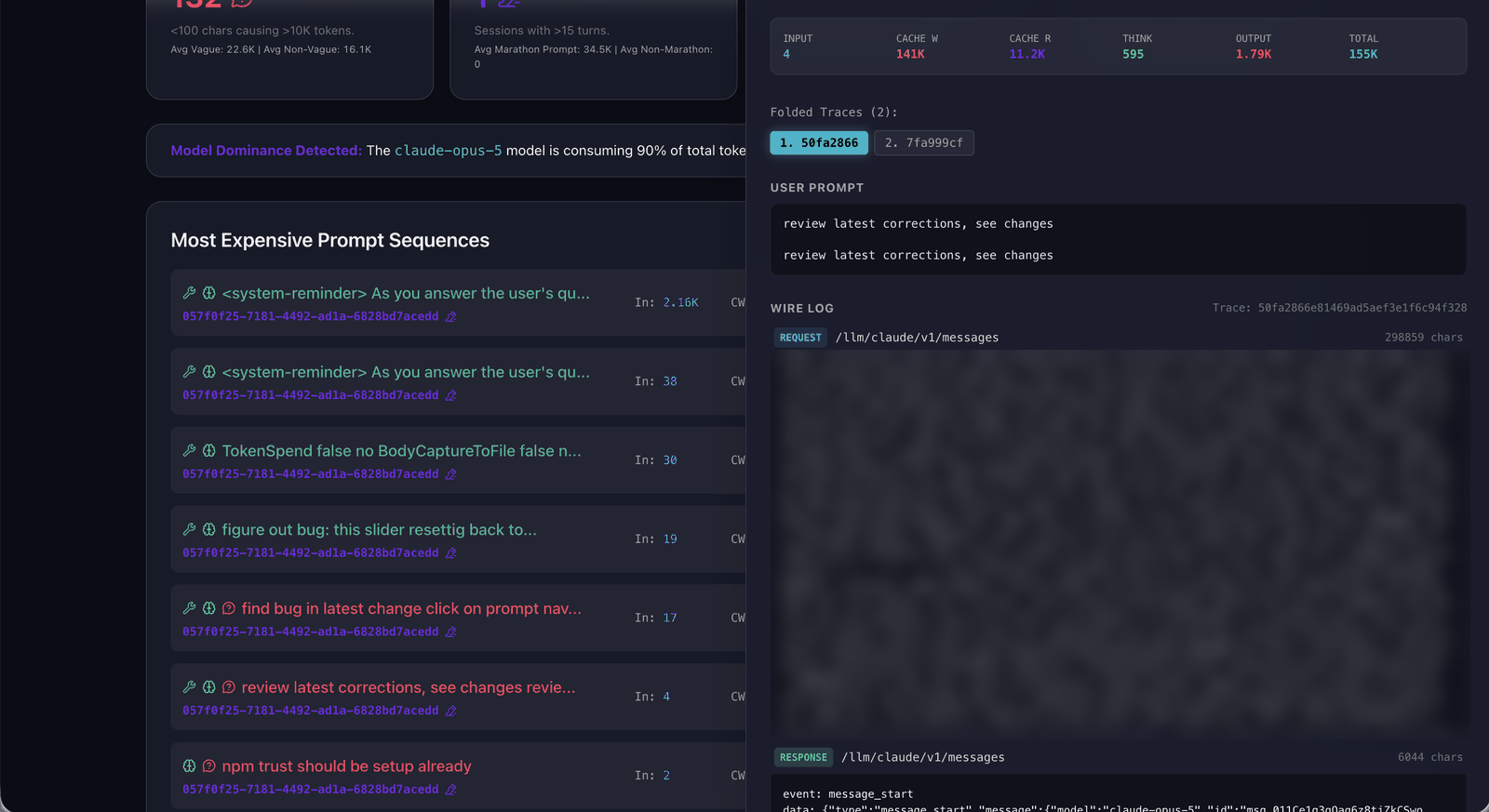Open the npm trust should be setup prompt
Viewport: 1489px width, 812px height.
tap(346, 766)
